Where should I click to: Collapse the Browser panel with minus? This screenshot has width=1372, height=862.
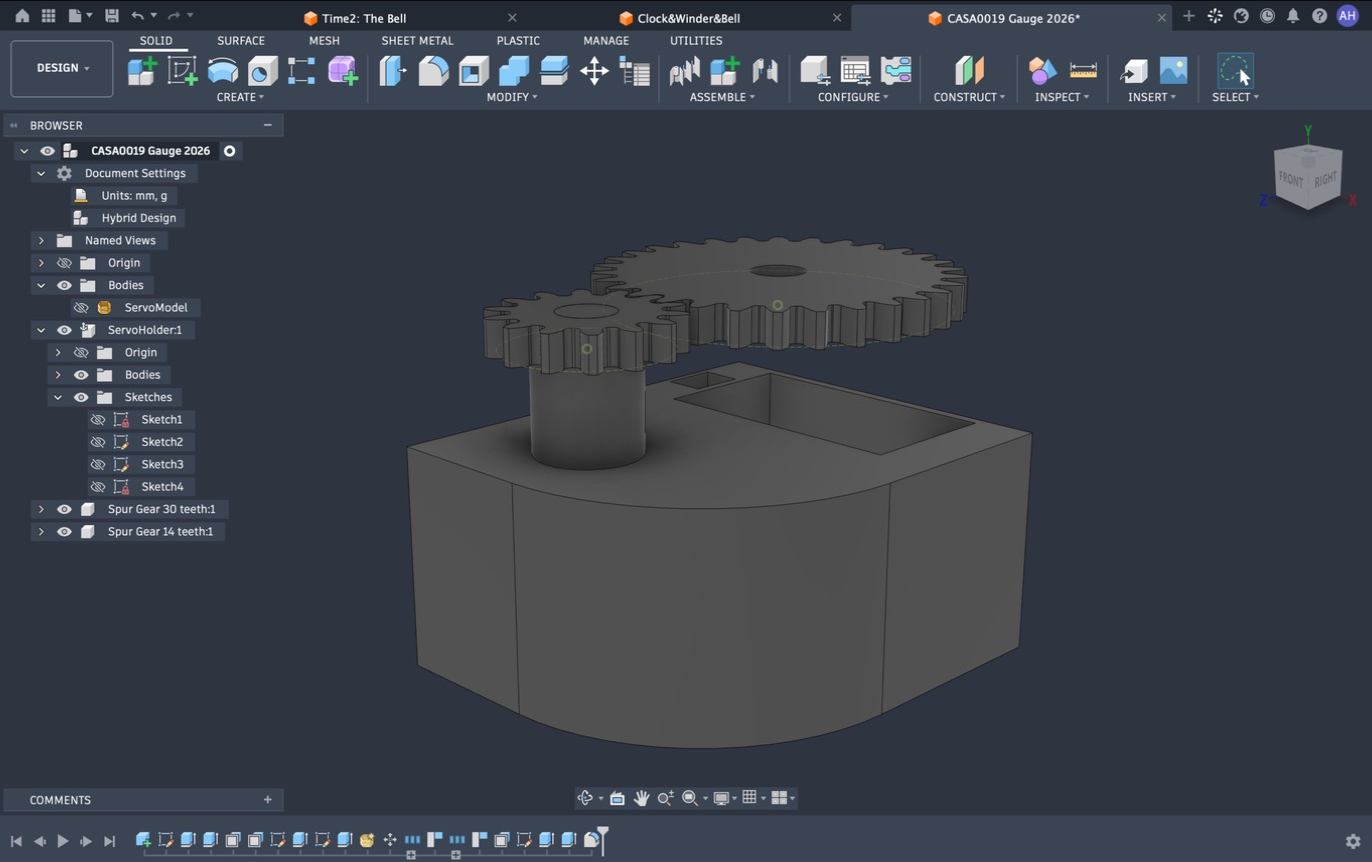[267, 125]
